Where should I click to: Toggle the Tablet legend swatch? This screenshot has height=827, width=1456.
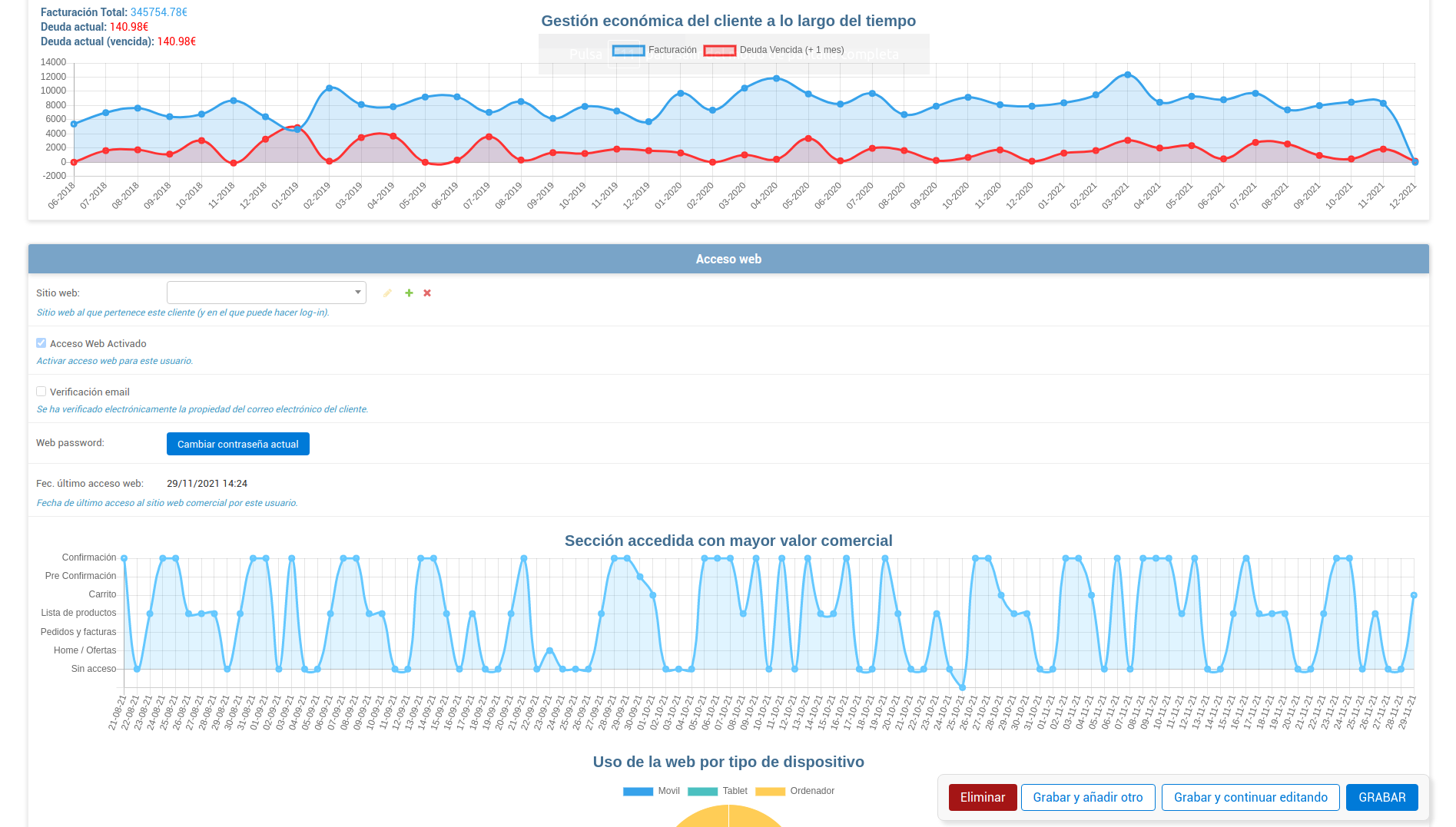pos(702,792)
